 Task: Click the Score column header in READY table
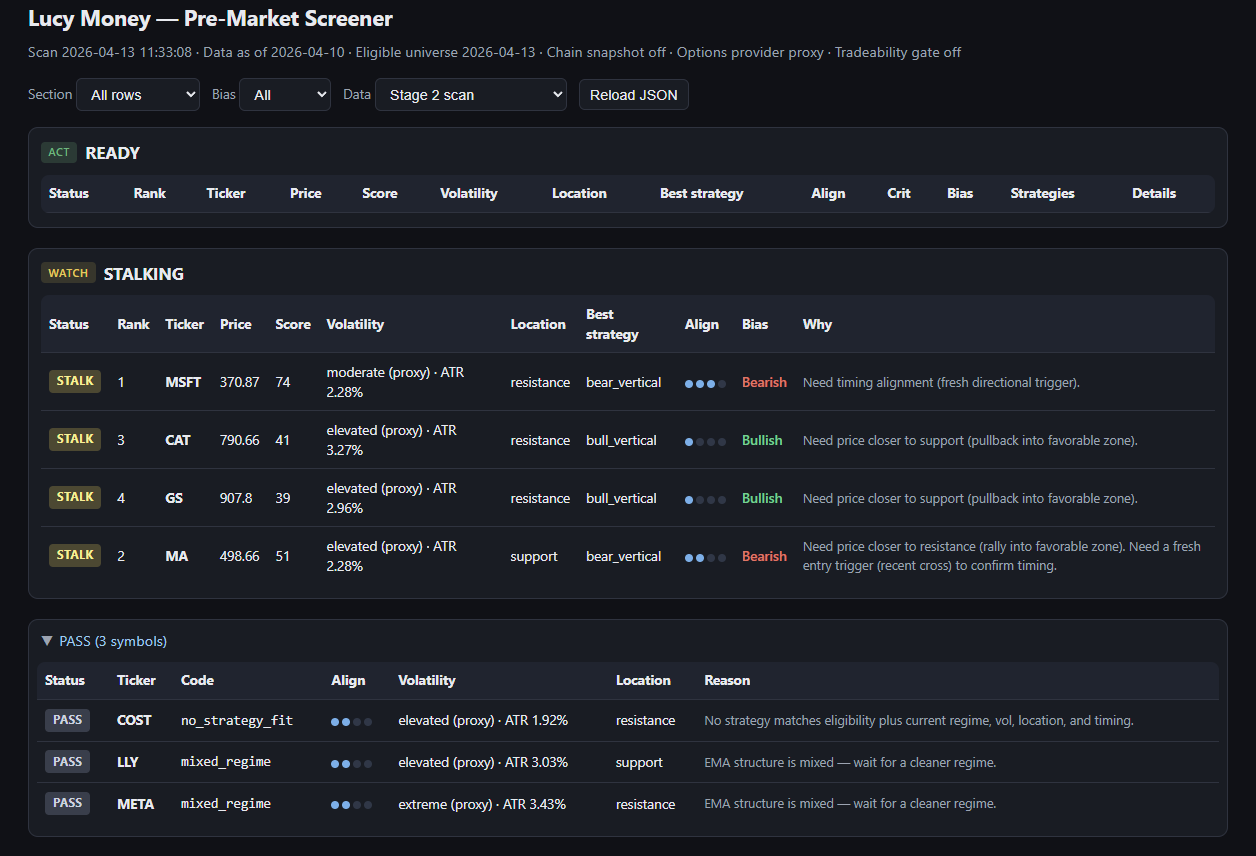[x=380, y=193]
